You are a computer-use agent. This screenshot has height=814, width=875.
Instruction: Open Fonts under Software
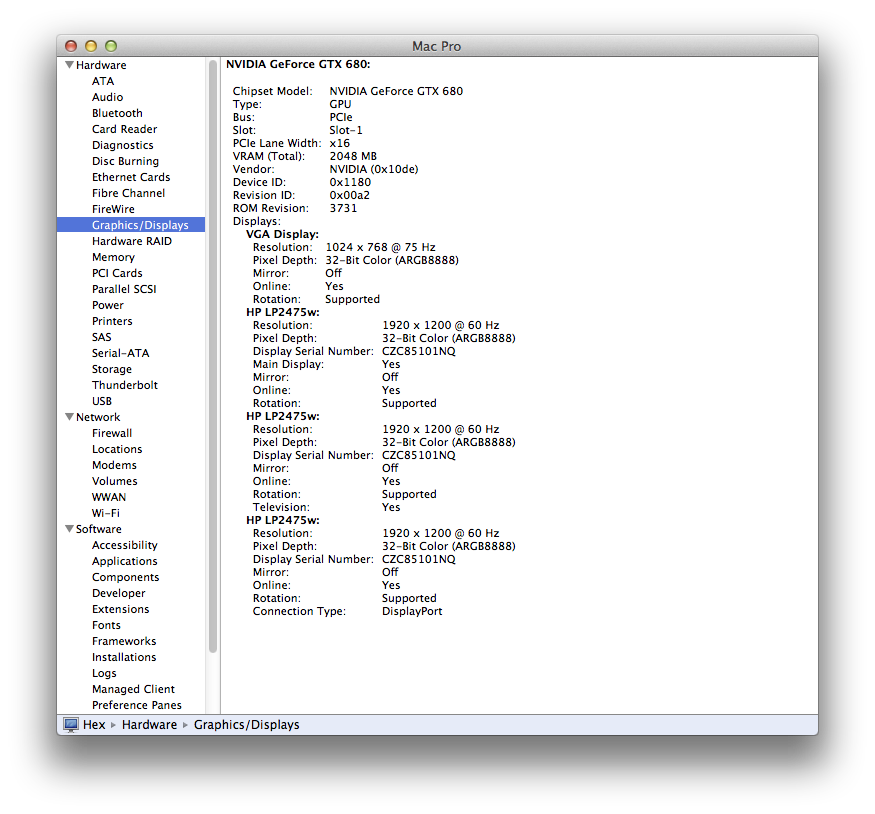[x=106, y=625]
